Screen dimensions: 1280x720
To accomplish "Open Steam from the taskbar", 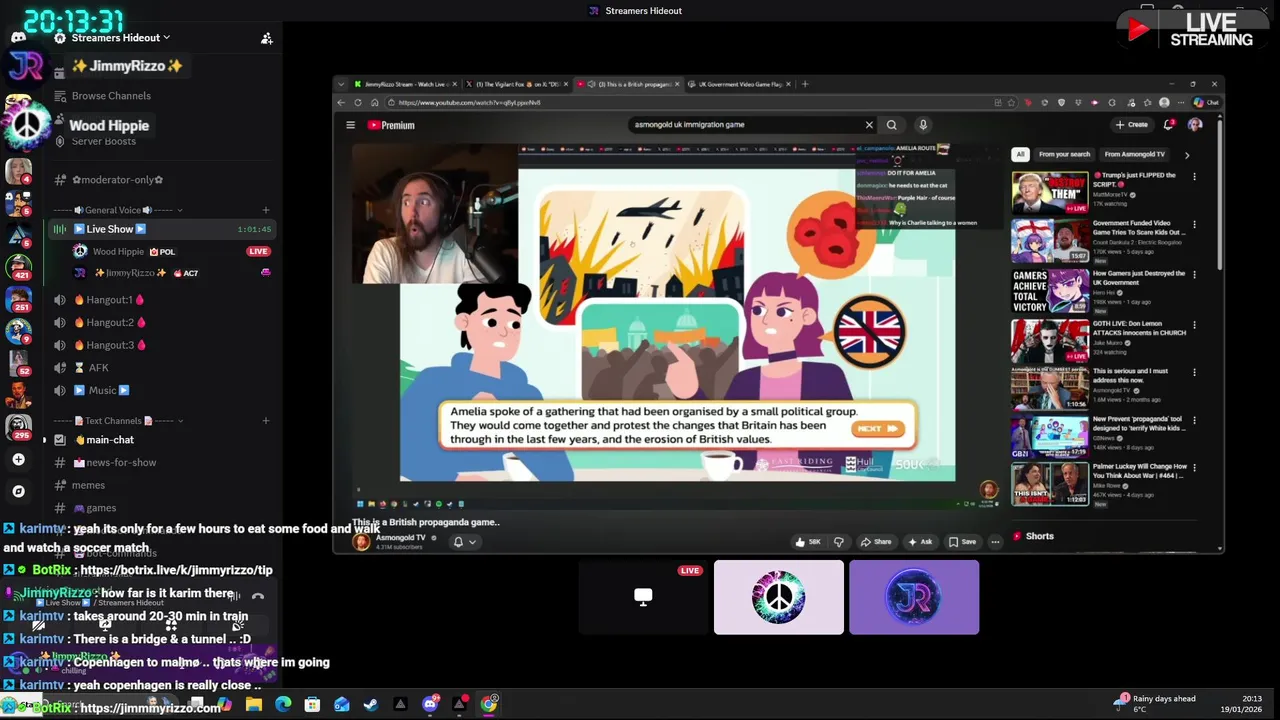I will coord(371,704).
